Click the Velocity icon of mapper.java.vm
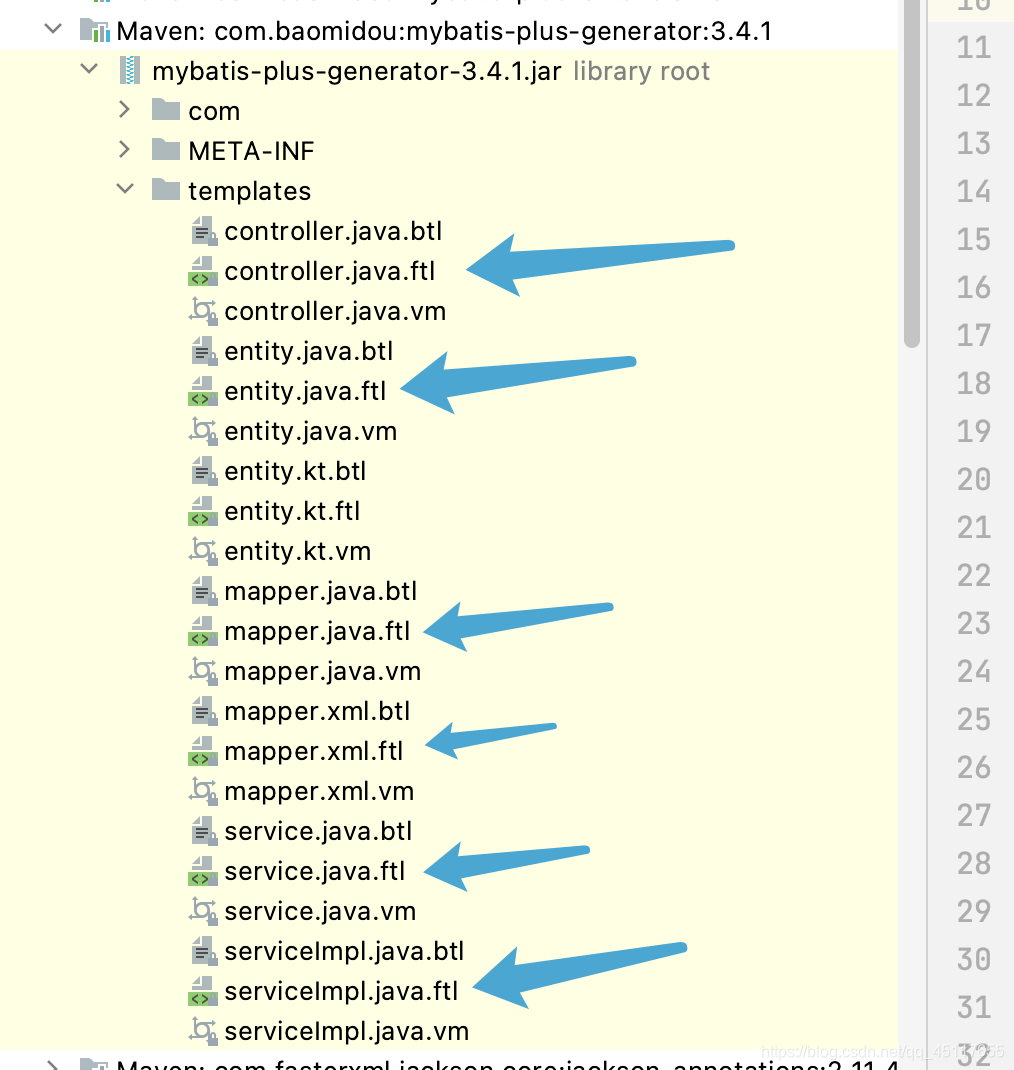The height and width of the screenshot is (1070, 1014). pyautogui.click(x=203, y=671)
